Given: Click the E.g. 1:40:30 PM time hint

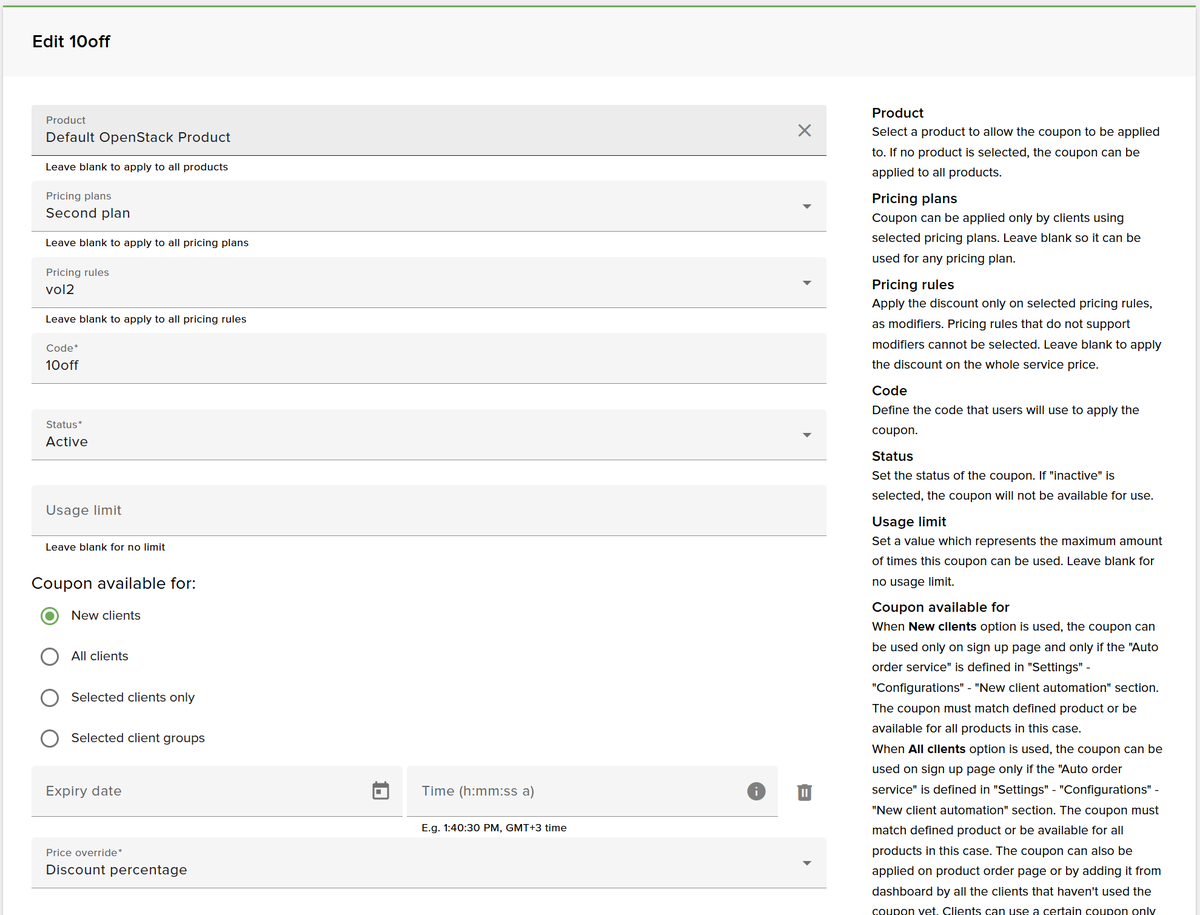Looking at the screenshot, I should [494, 828].
